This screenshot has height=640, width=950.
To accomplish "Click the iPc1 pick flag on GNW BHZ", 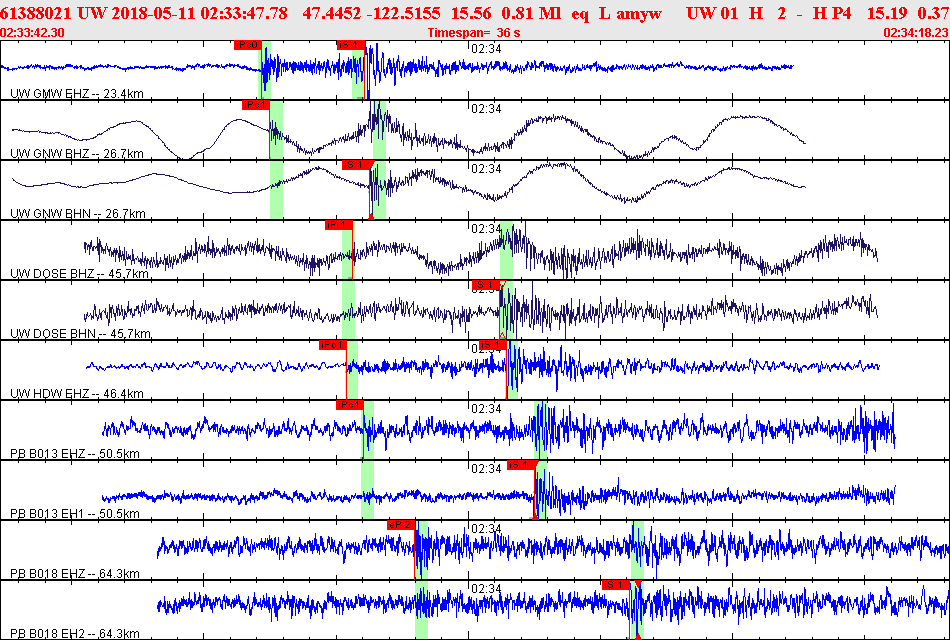I will [255, 105].
